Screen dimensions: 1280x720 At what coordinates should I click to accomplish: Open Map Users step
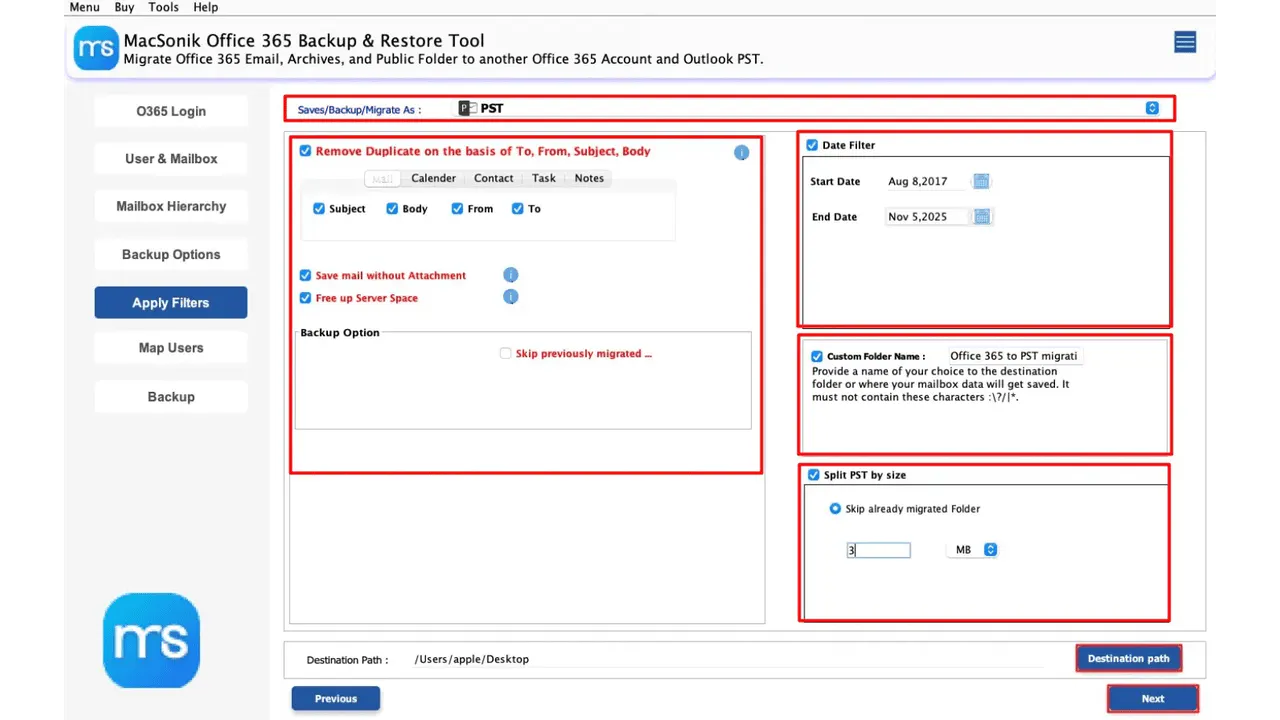[171, 348]
